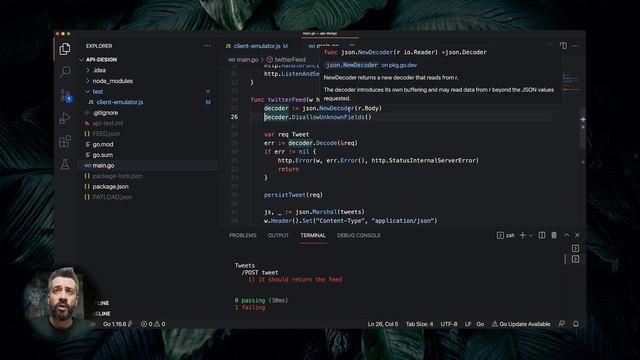Image resolution: width=640 pixels, height=360 pixels.
Task: Select the first terminal instance in side list
Action: click(575, 248)
